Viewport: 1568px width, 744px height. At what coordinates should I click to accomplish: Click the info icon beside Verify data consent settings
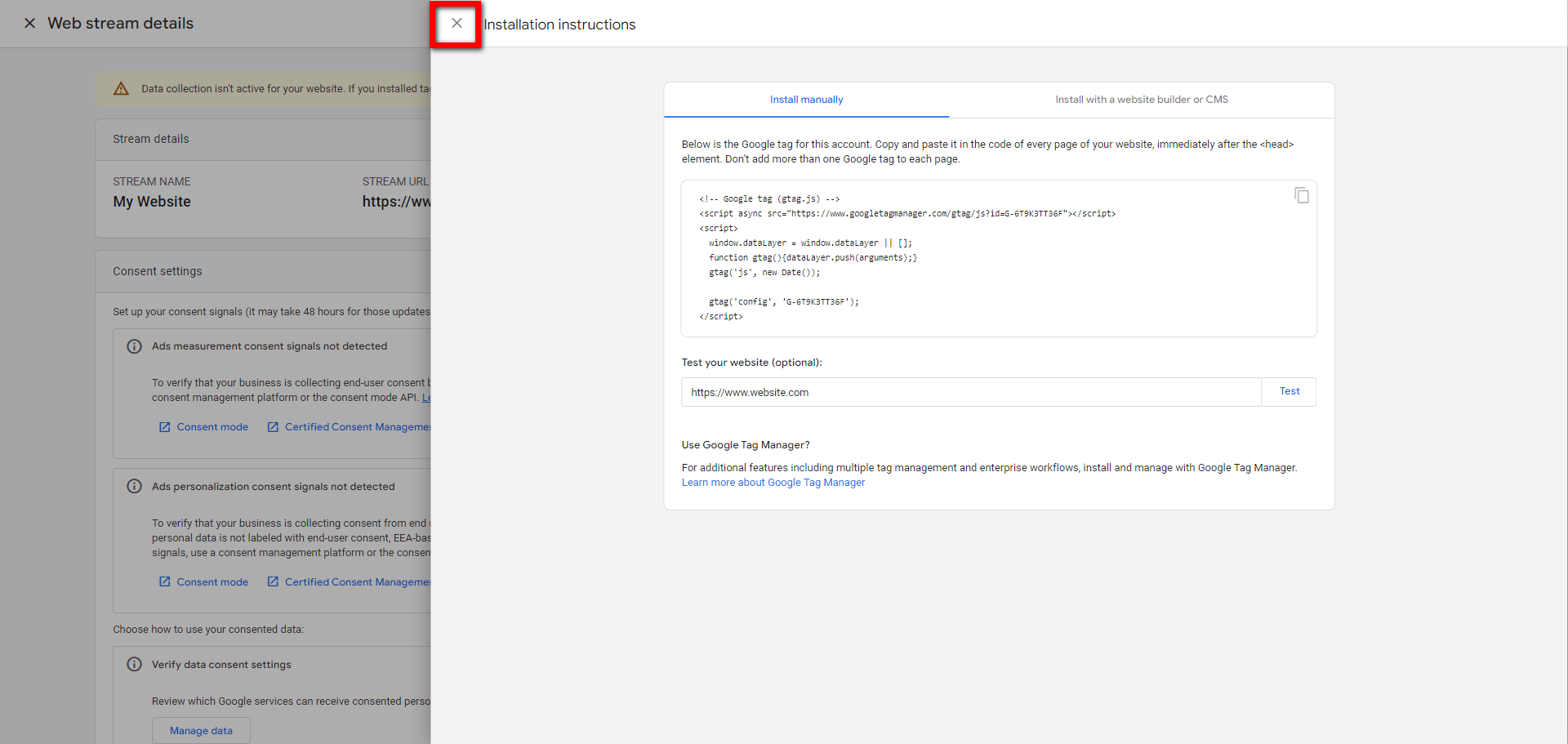tap(135, 664)
